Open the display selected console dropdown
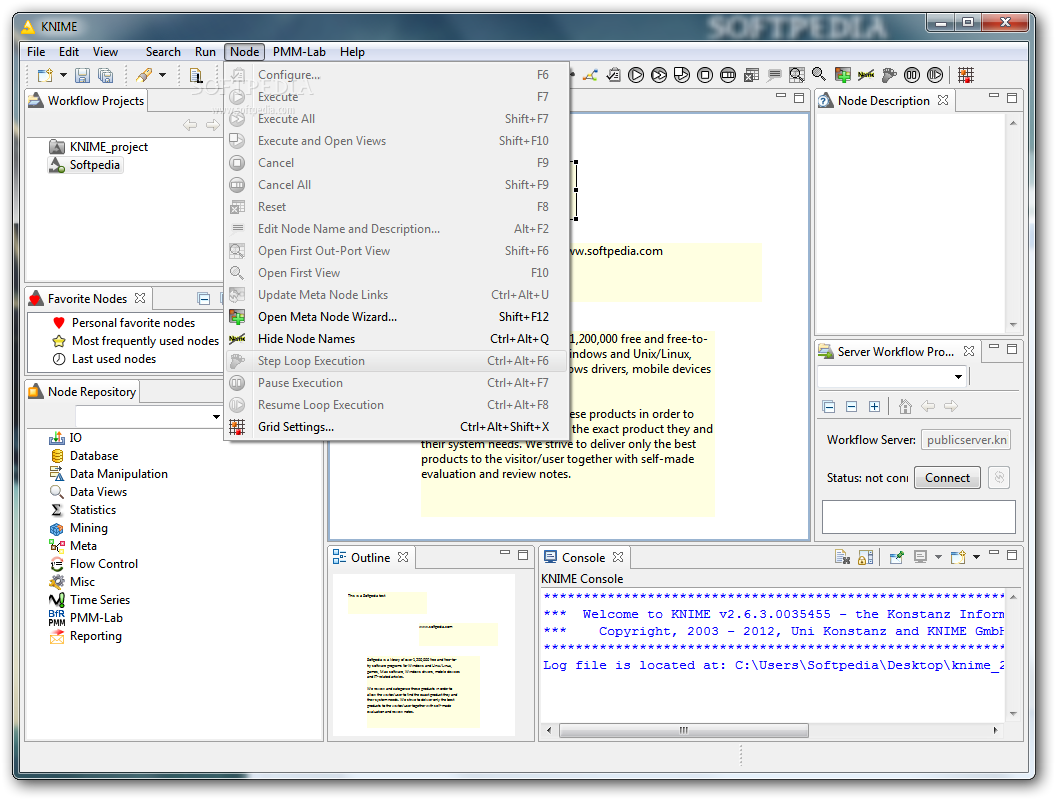 (938, 557)
